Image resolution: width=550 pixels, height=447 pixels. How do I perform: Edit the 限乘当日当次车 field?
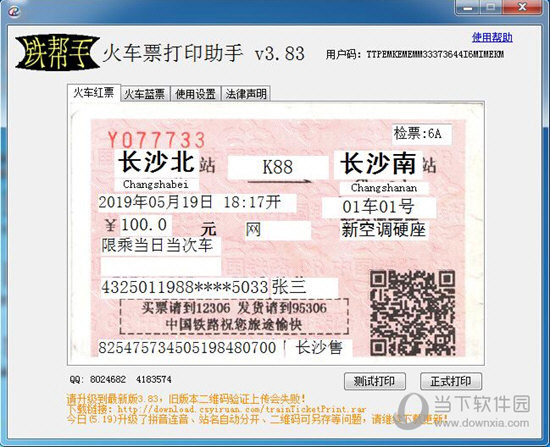coord(161,246)
